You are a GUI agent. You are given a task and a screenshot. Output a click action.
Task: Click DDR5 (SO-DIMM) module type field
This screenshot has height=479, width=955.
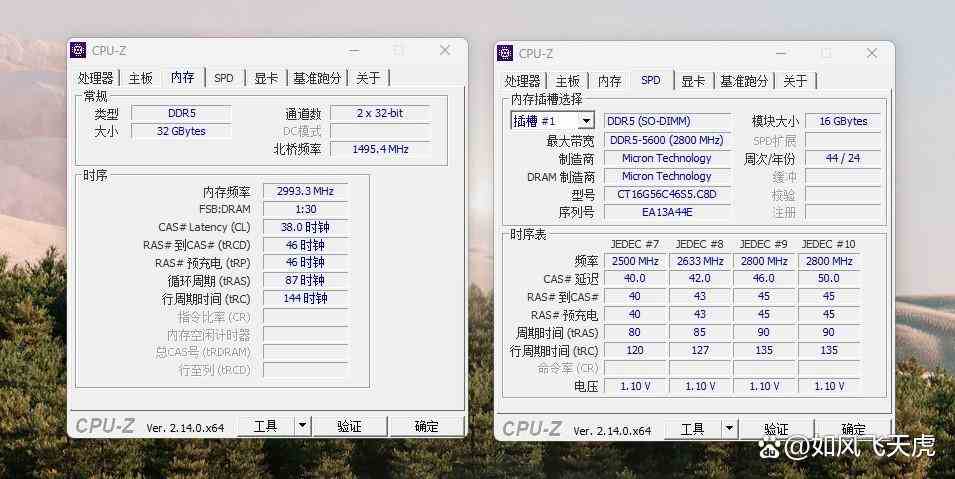[667, 121]
